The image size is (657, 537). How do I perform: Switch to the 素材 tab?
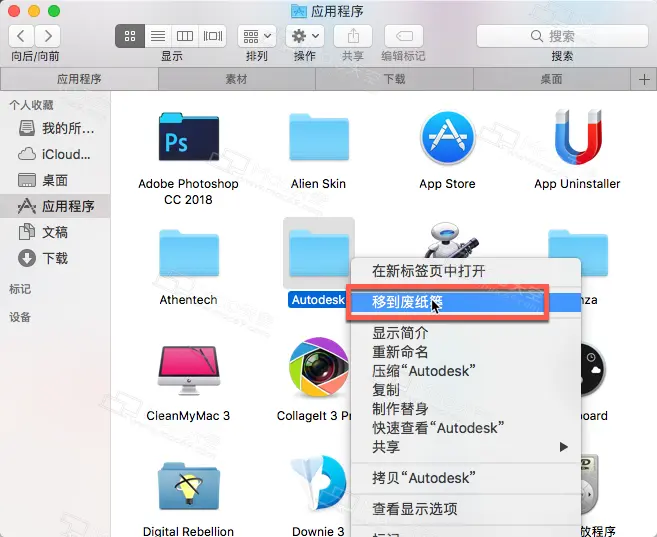[x=236, y=79]
